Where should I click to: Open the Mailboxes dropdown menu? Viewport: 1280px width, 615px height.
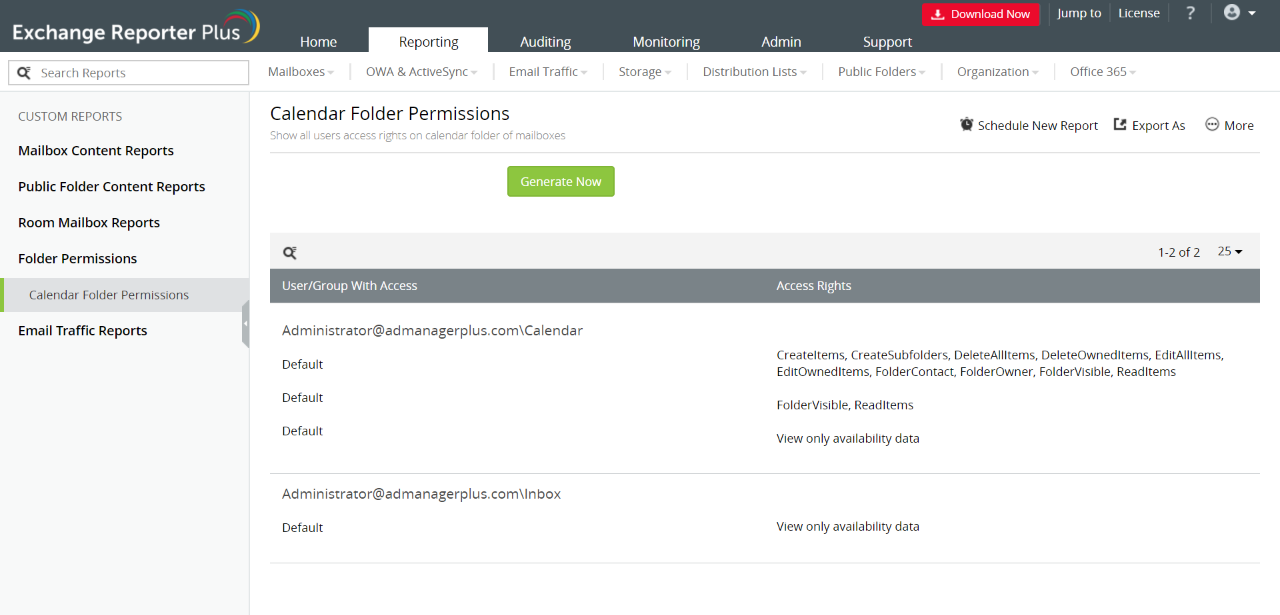tap(301, 72)
